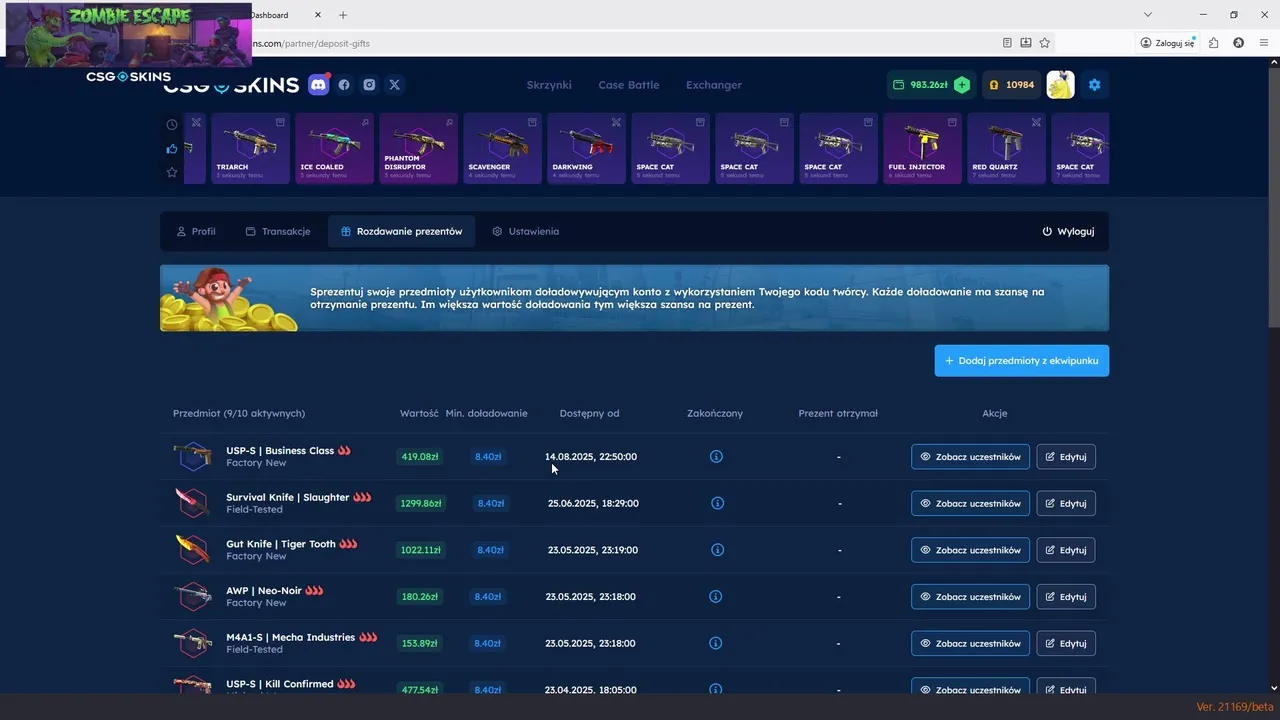Open the TRIARCH drop card

click(x=251, y=148)
